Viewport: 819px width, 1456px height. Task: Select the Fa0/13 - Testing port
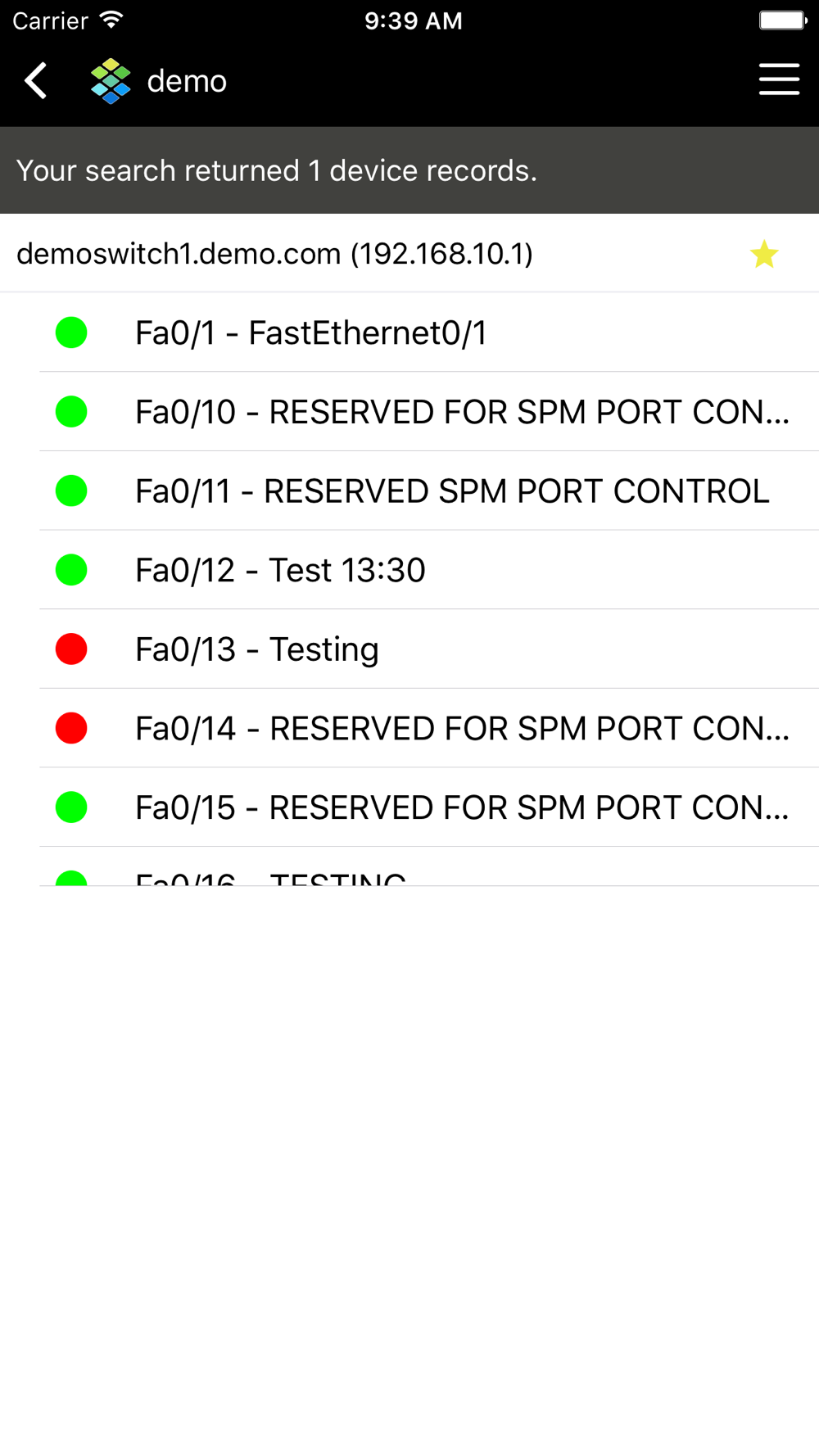pos(257,649)
